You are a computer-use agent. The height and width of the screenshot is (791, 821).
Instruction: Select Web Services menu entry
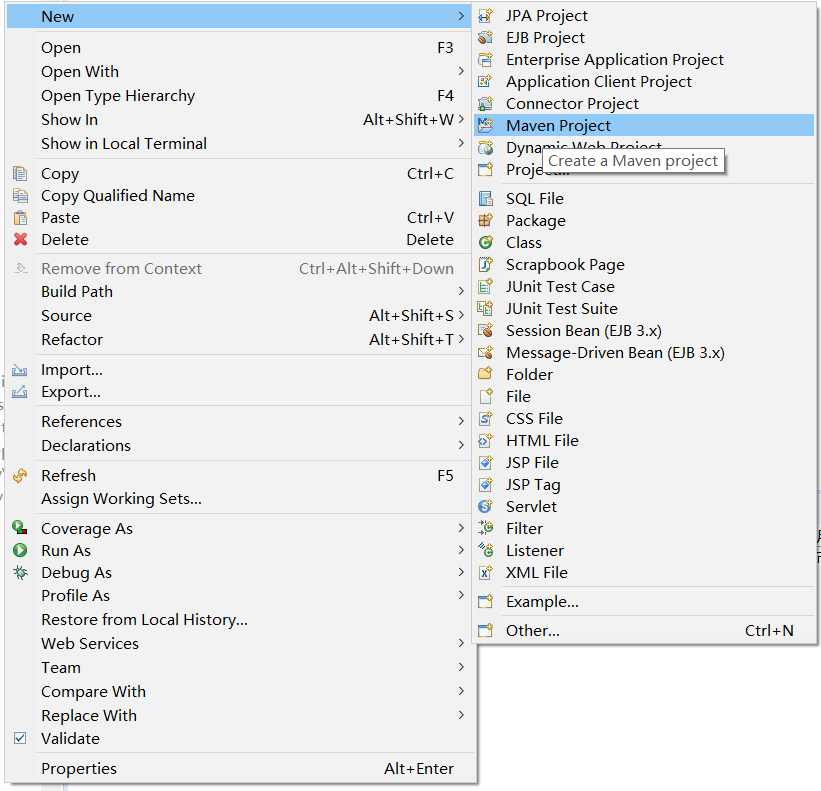(x=241, y=643)
